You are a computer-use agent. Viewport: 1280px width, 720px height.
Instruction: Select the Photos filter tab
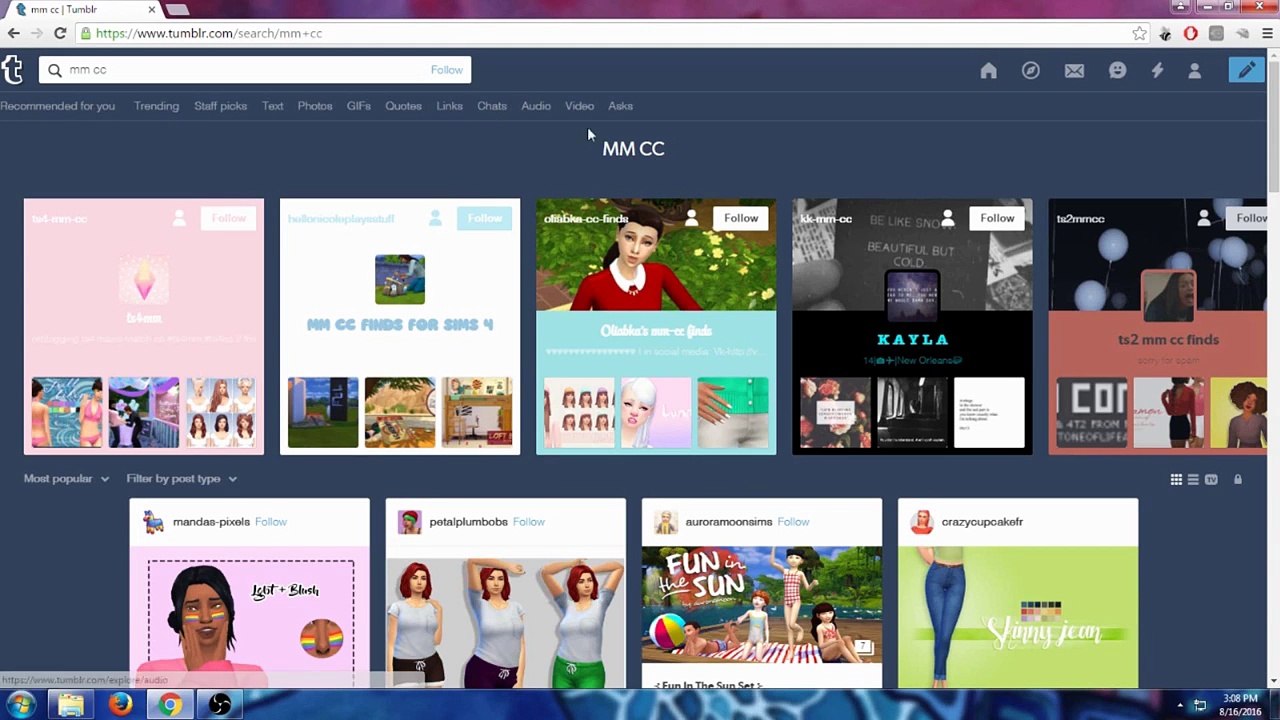tap(314, 106)
